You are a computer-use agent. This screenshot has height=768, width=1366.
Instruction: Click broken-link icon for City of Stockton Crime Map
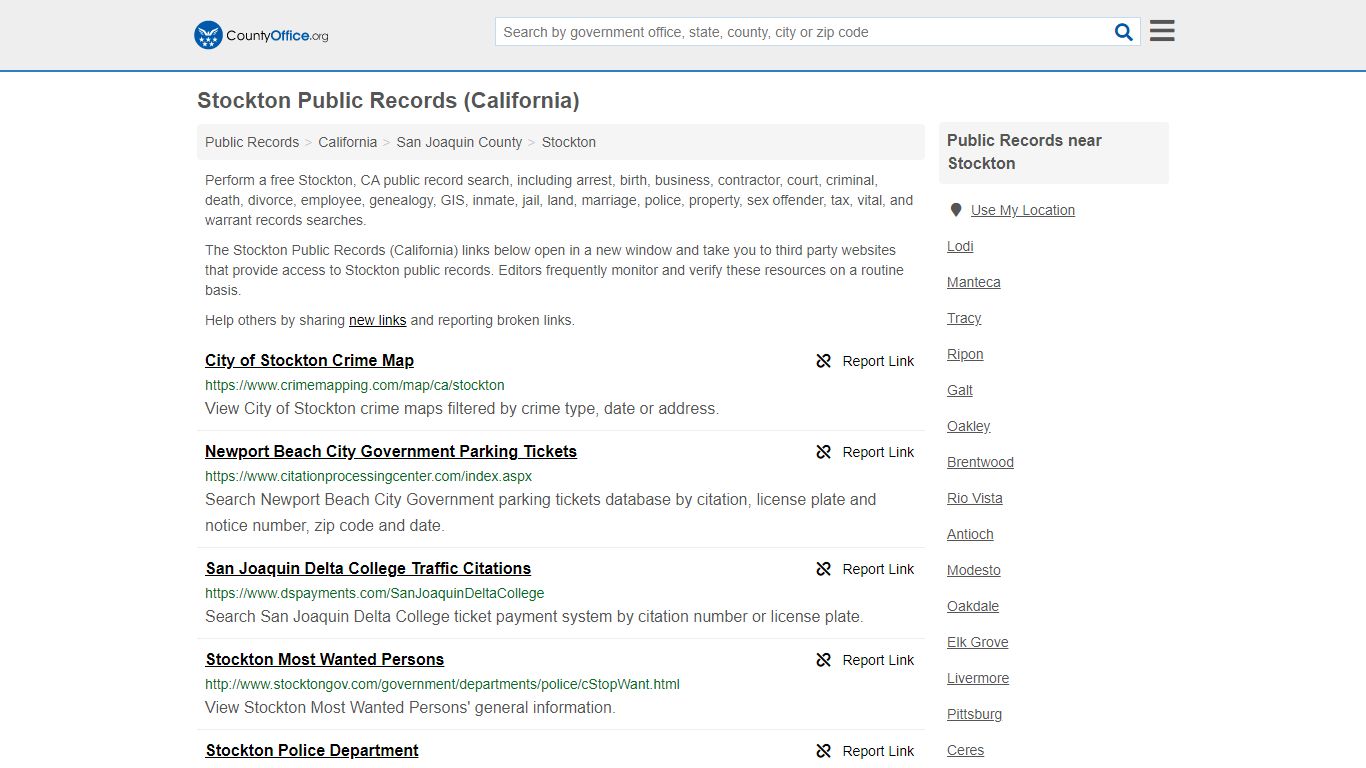tap(824, 361)
